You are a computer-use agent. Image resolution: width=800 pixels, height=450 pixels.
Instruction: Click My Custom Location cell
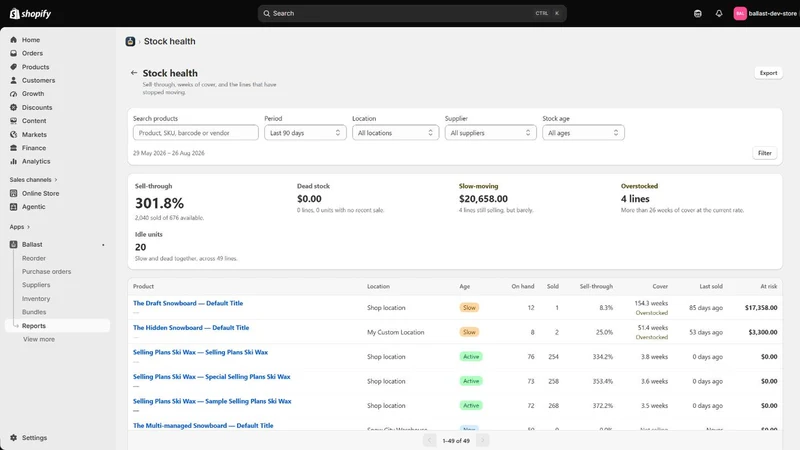(395, 332)
